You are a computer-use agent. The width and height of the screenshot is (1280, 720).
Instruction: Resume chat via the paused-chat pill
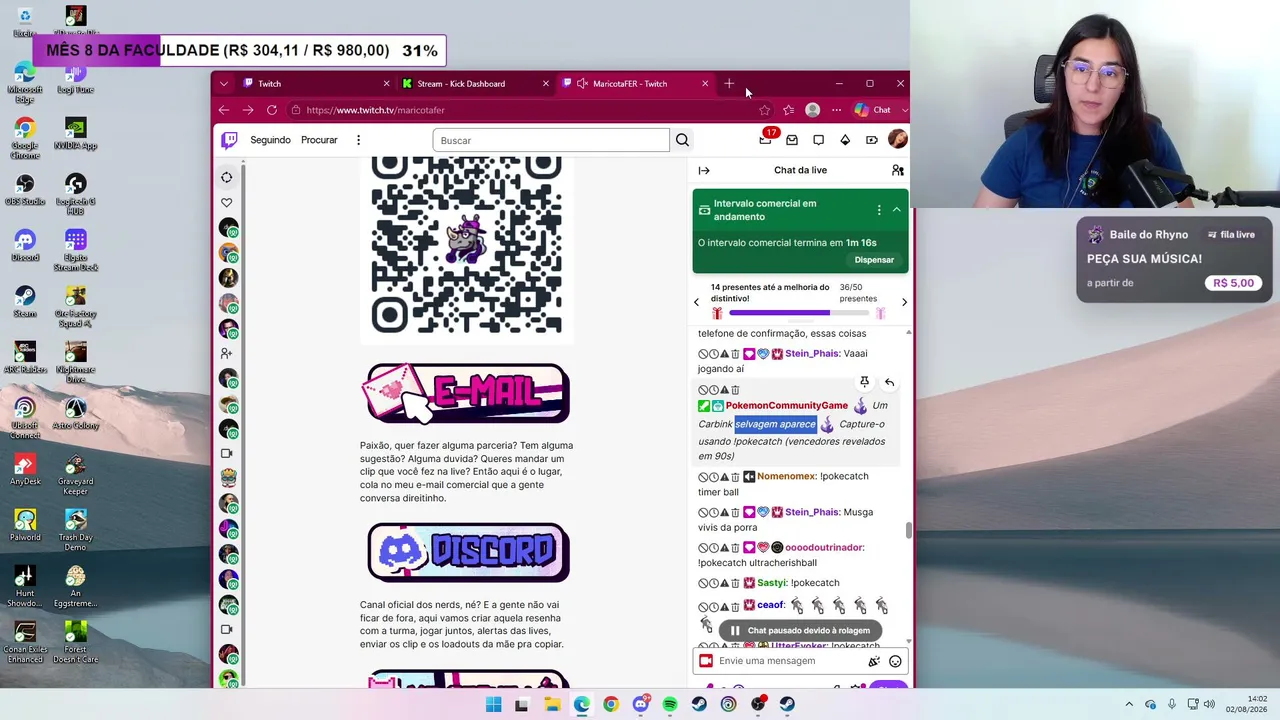800,631
